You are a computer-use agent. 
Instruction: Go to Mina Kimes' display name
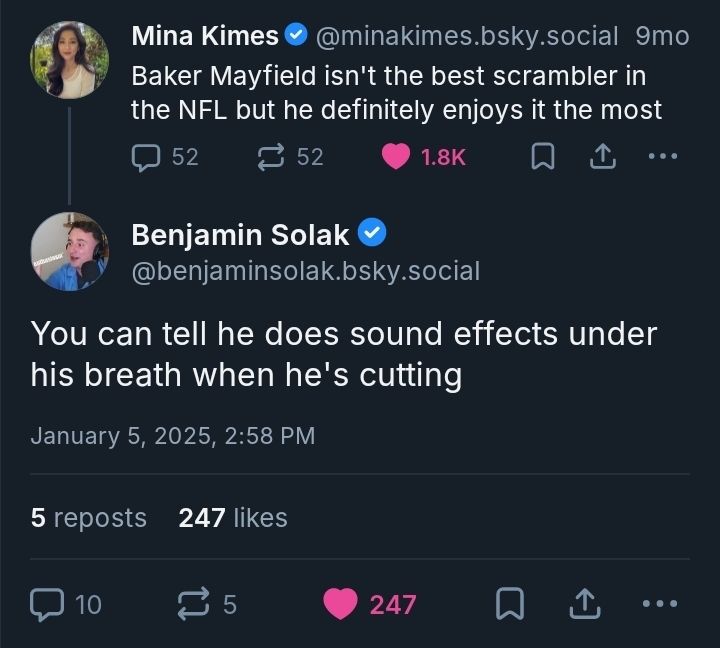pos(205,36)
